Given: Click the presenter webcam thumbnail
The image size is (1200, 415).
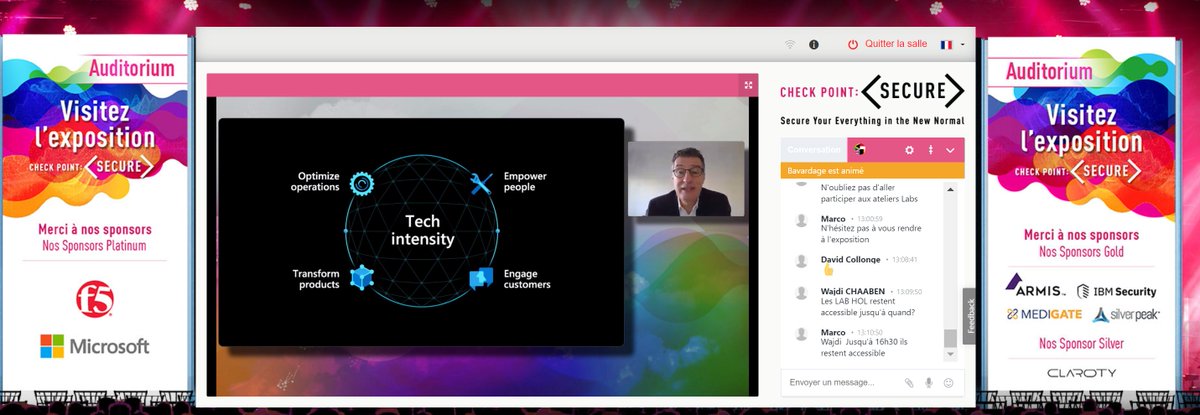Looking at the screenshot, I should coord(686,178).
